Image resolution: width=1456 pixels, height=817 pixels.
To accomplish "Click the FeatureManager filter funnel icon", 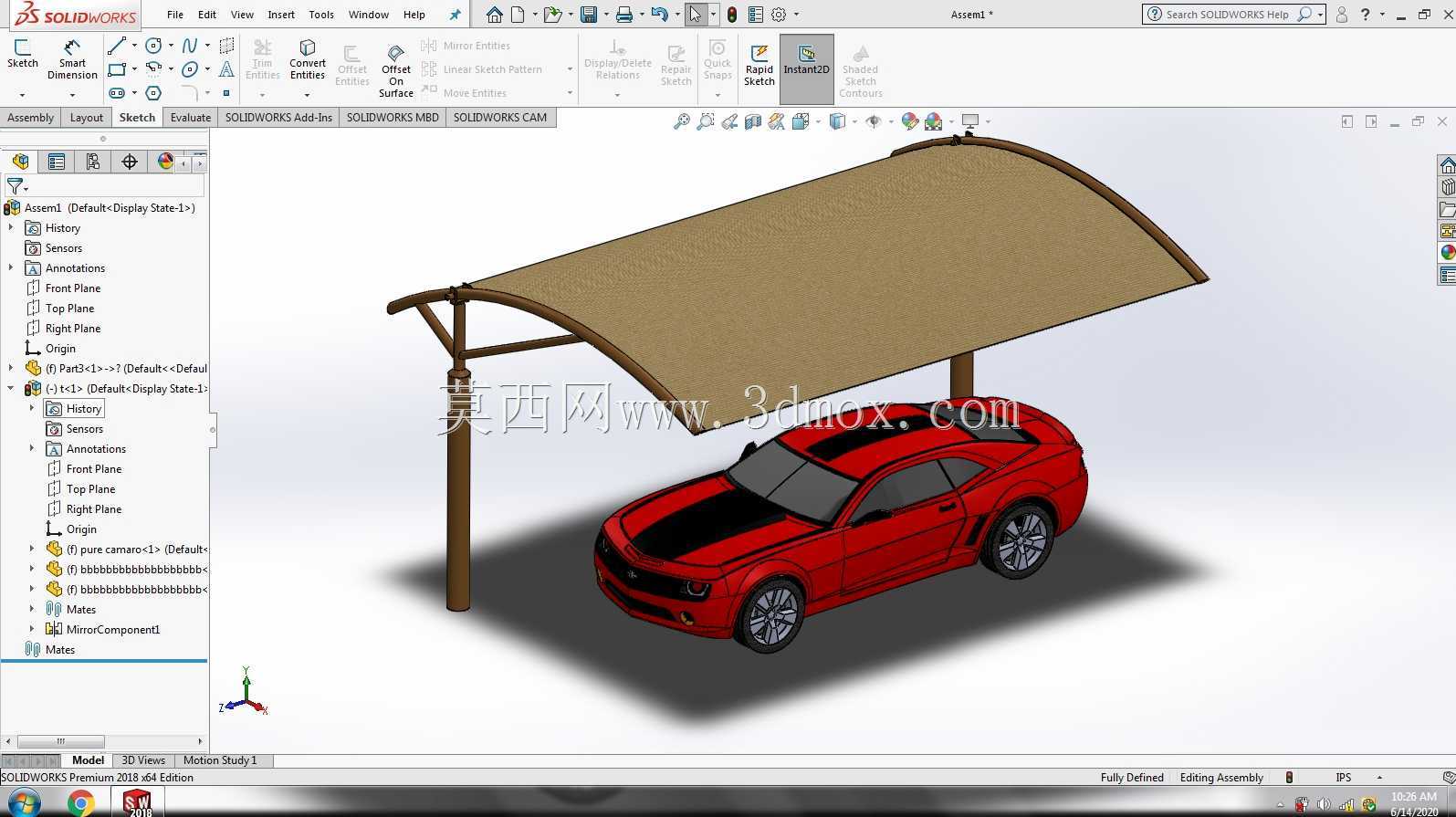I will (x=15, y=186).
